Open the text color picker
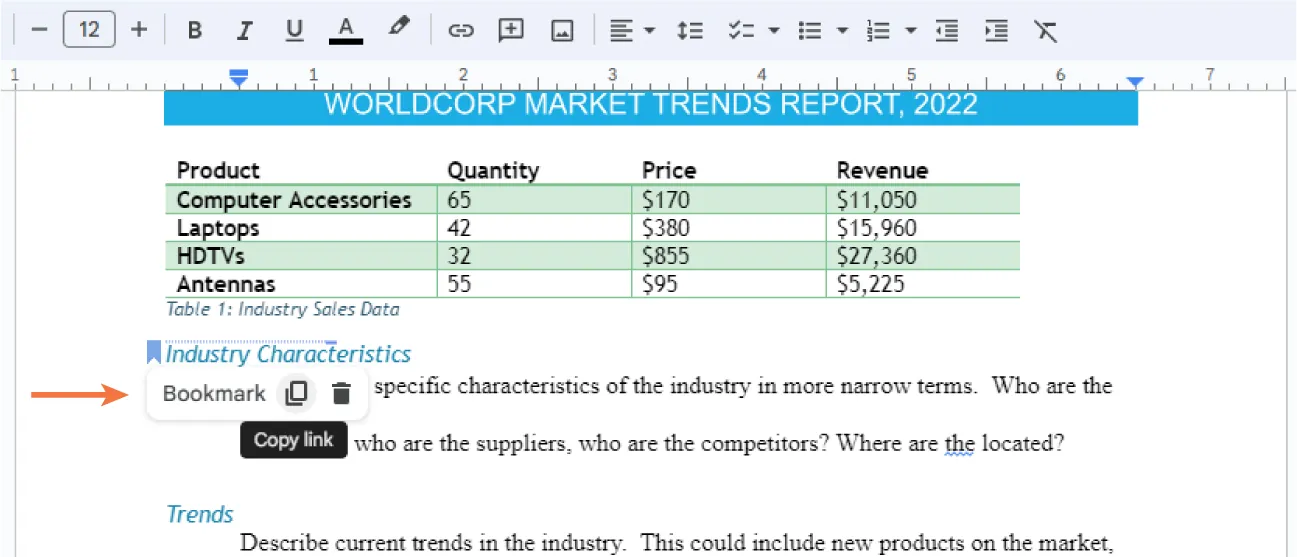Screen dimensions: 1297x557 [345, 30]
